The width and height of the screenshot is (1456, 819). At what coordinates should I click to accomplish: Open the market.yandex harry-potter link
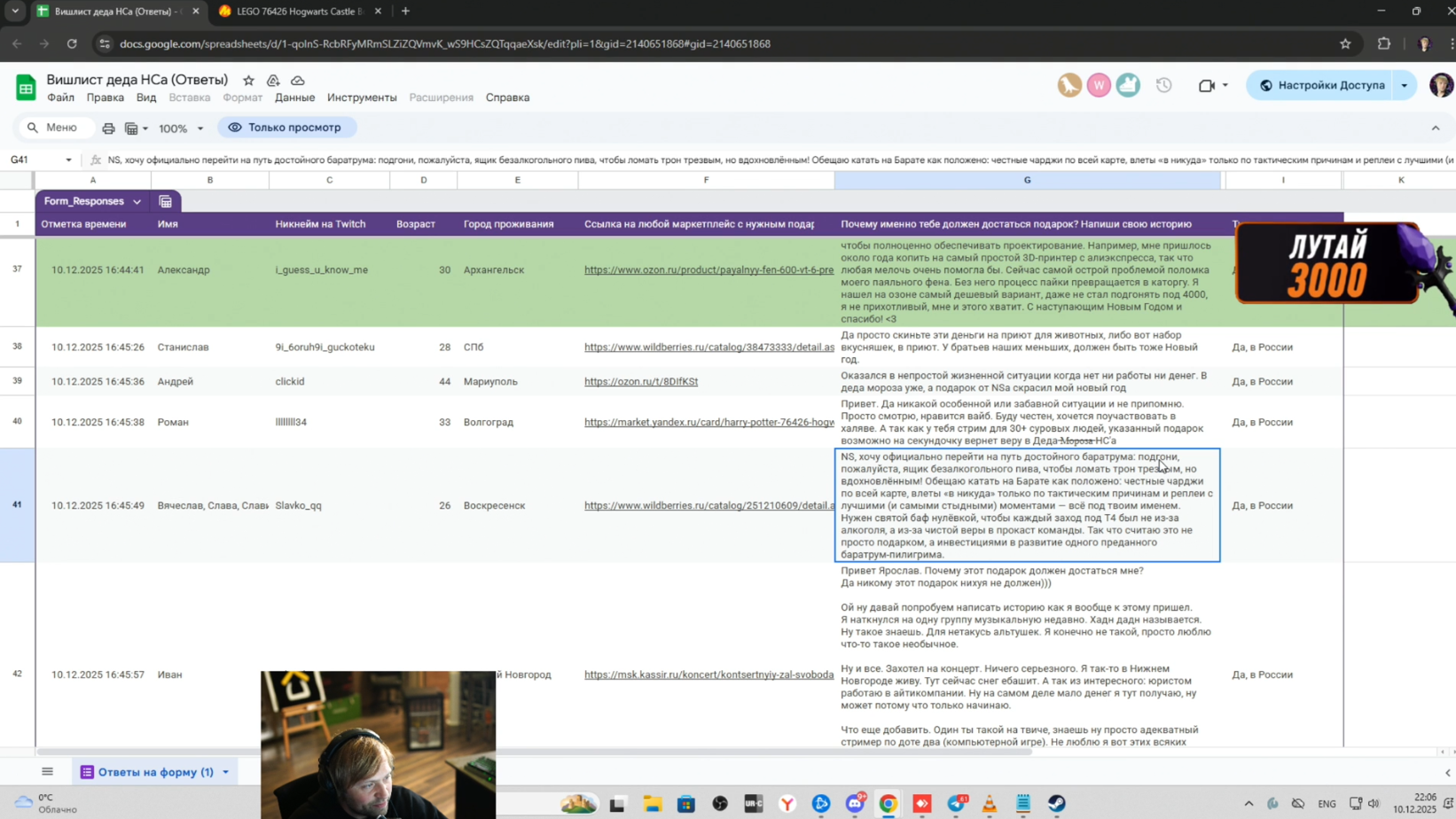pyautogui.click(x=708, y=422)
